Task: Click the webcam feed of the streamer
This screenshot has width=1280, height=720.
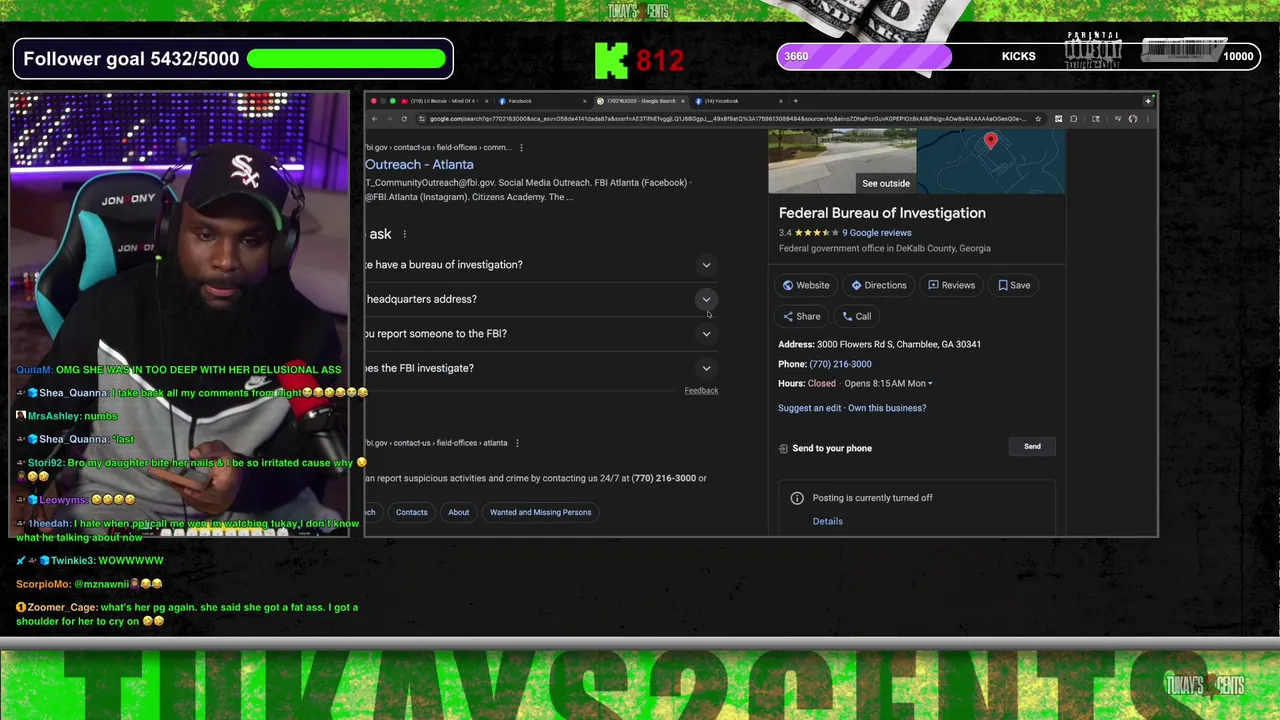Action: click(x=180, y=315)
